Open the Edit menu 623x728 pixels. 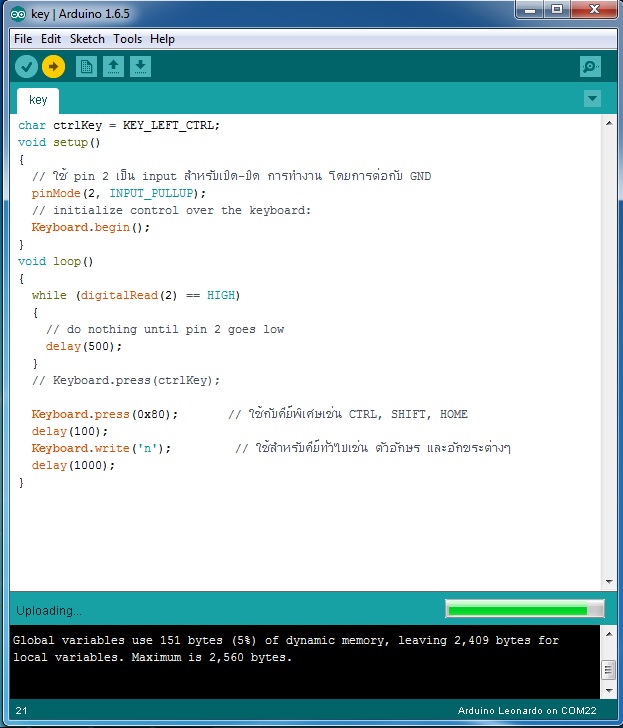pyautogui.click(x=51, y=39)
